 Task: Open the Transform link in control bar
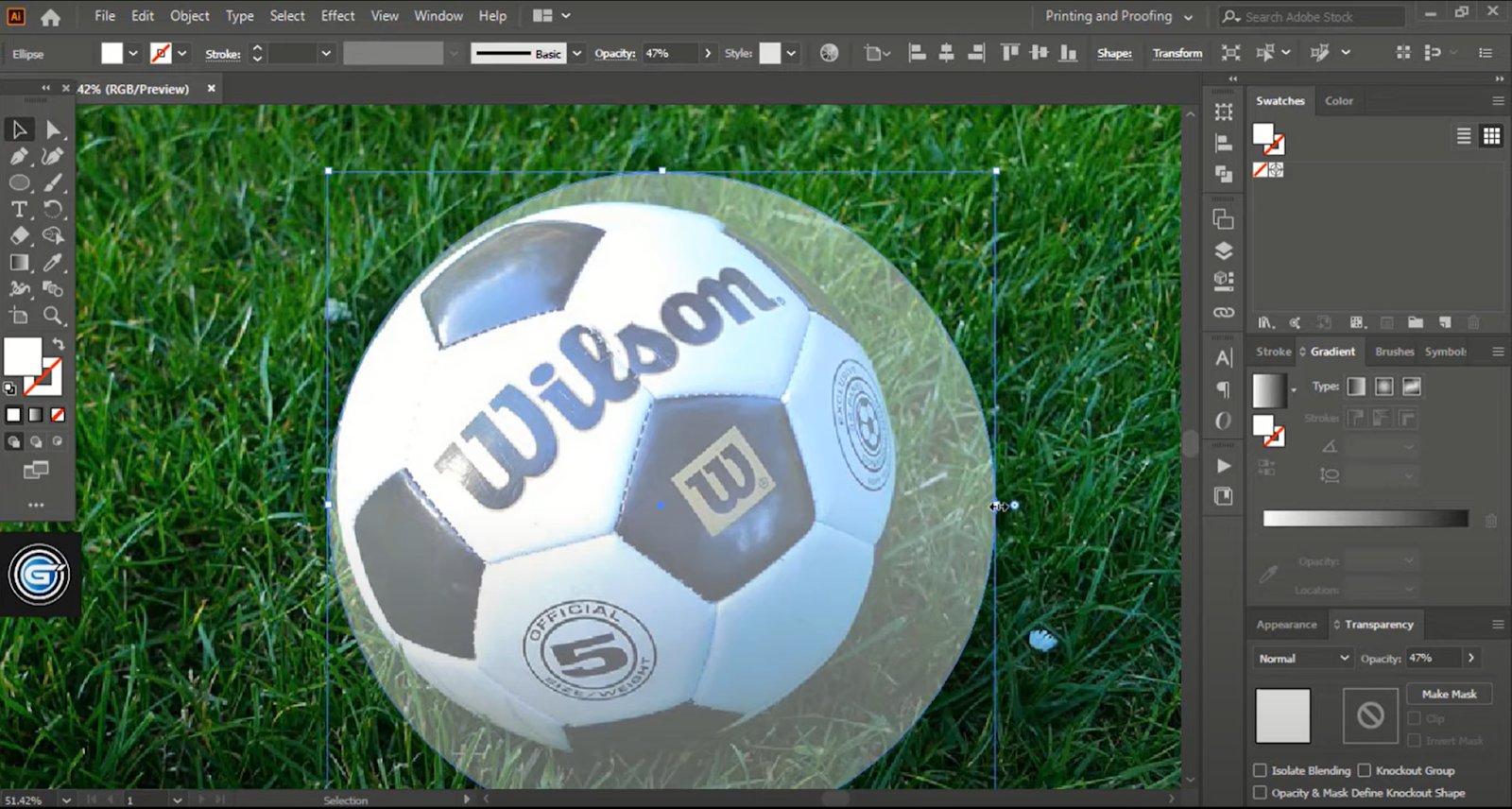pos(1177,53)
